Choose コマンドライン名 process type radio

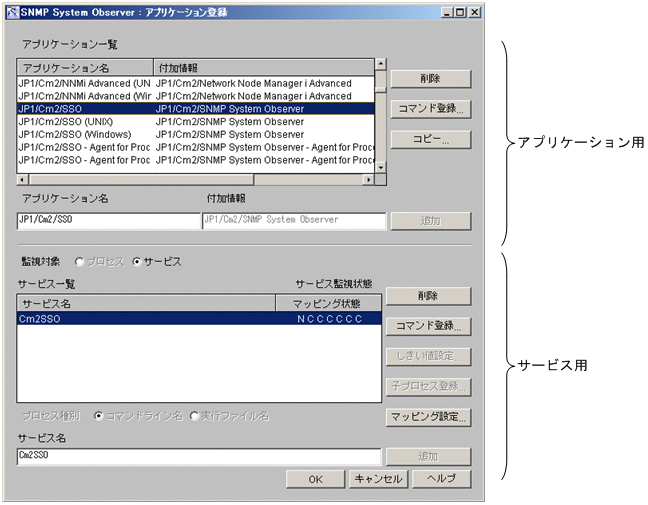(x=98, y=416)
